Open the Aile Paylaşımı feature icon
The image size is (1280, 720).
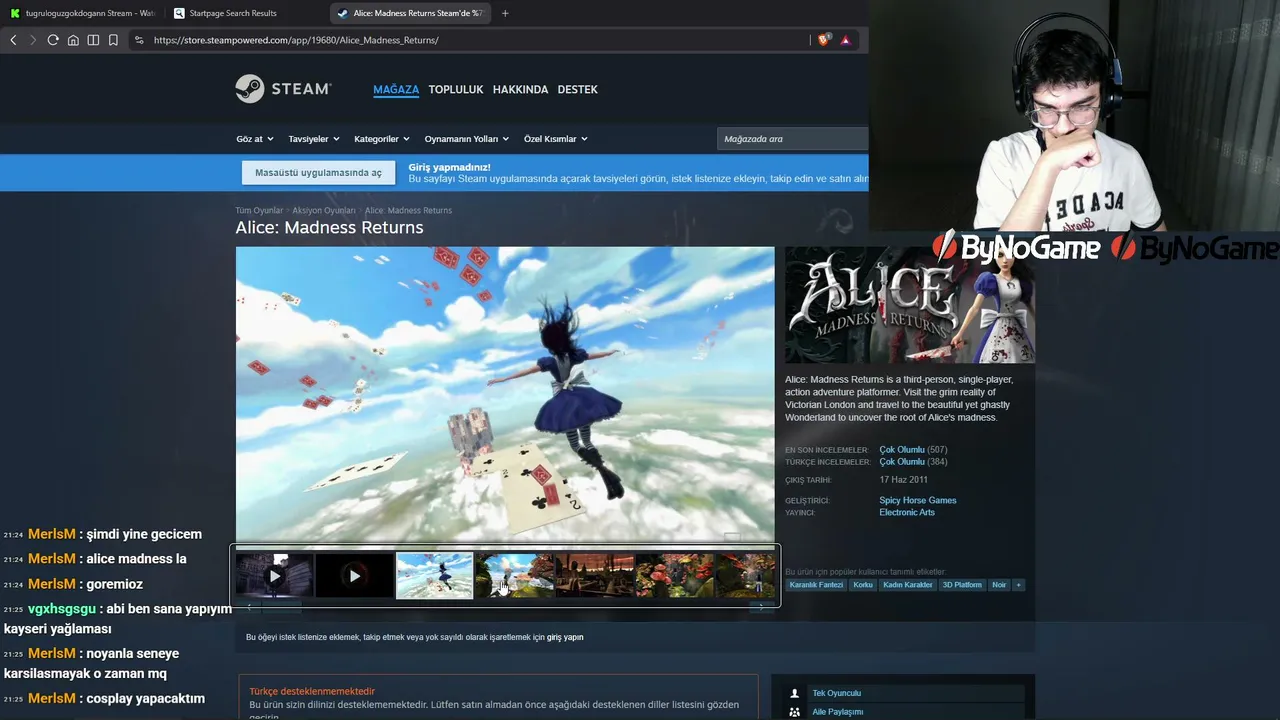pos(795,712)
